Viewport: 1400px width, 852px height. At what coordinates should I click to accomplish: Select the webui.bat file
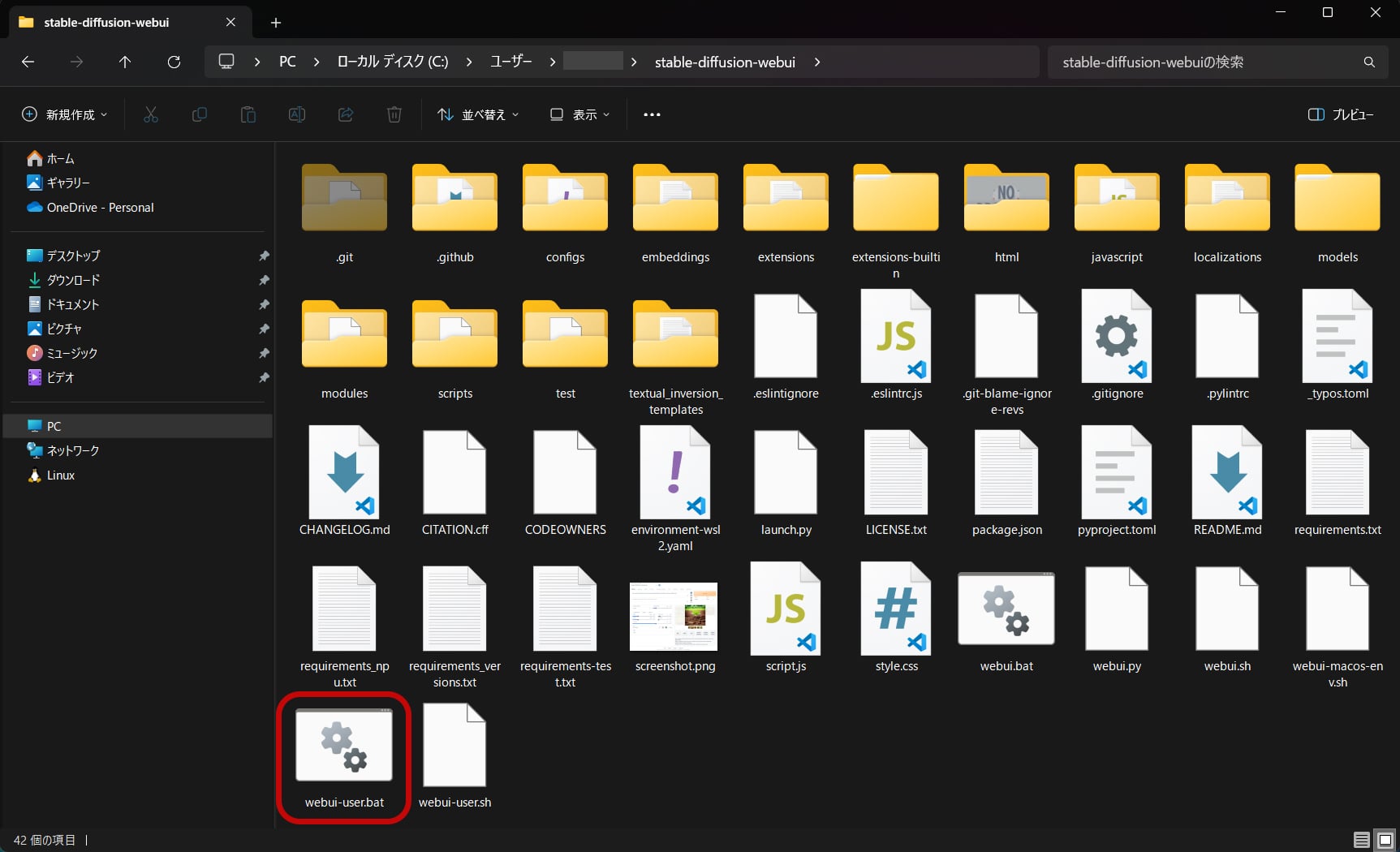[x=1006, y=621]
